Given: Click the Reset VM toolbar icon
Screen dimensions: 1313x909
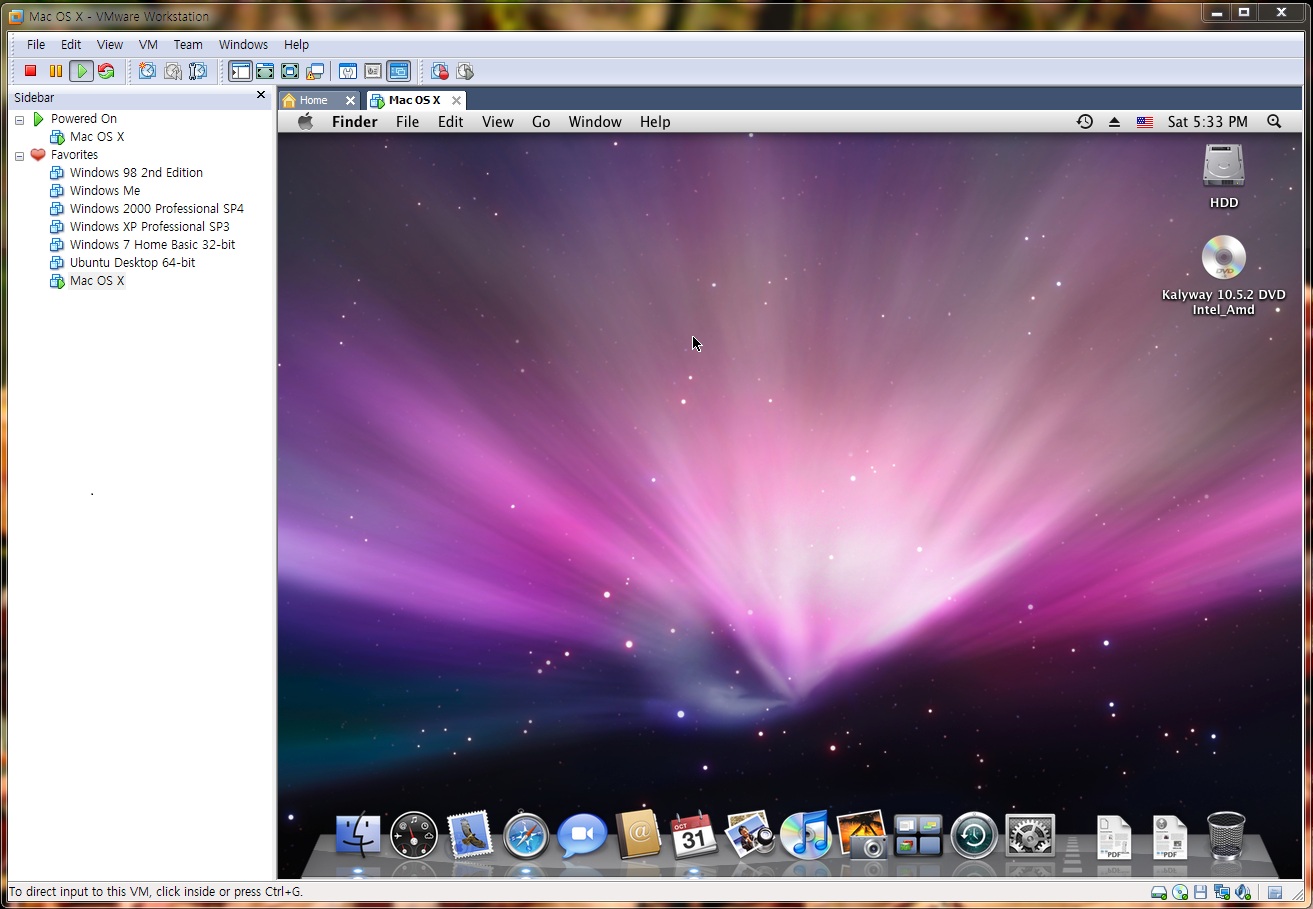Looking at the screenshot, I should (106, 71).
